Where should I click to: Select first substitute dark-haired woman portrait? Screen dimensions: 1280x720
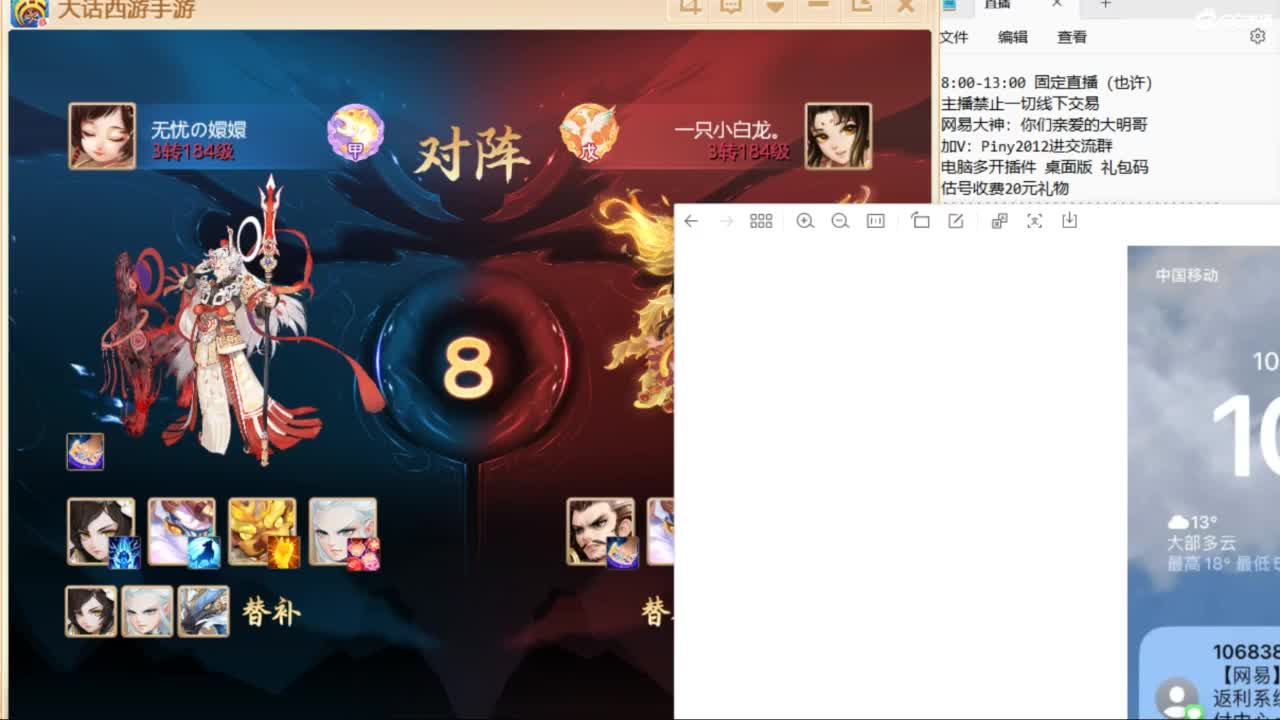[x=91, y=611]
